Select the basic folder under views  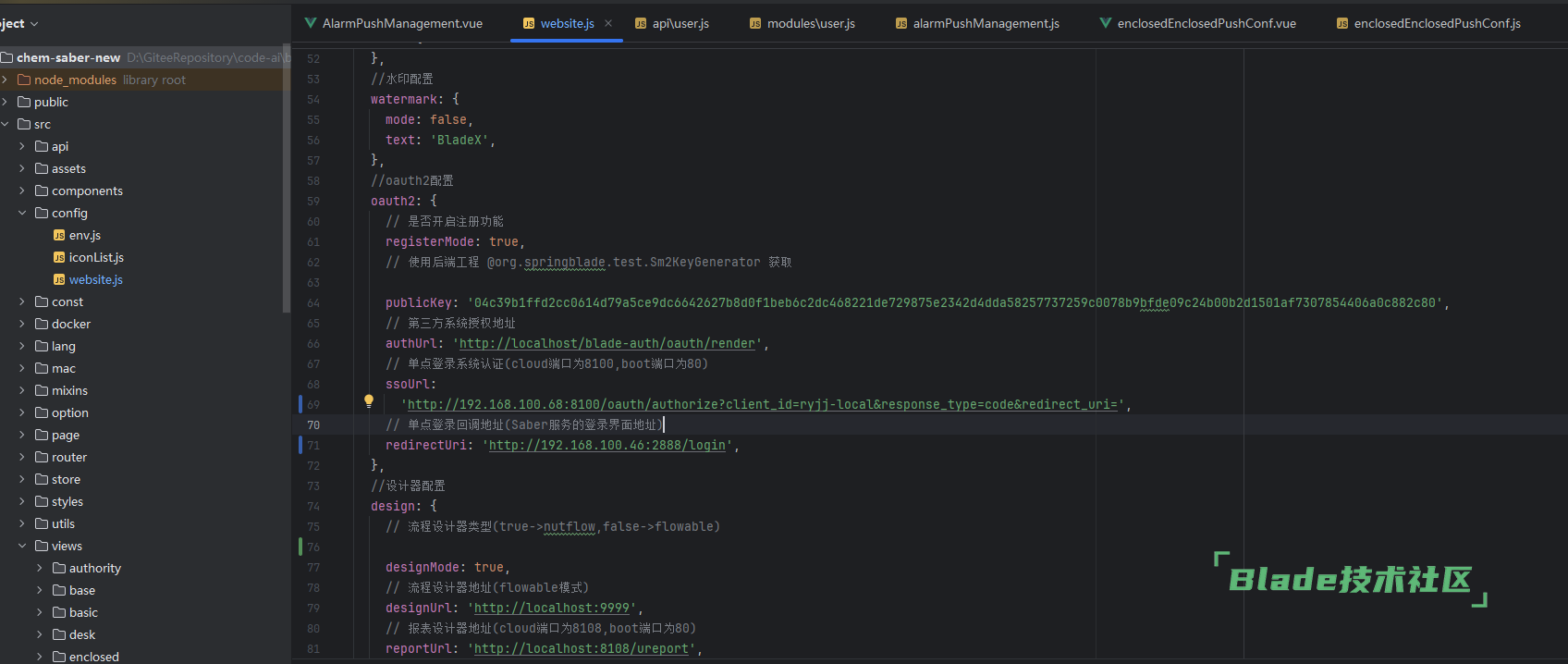tap(83, 612)
